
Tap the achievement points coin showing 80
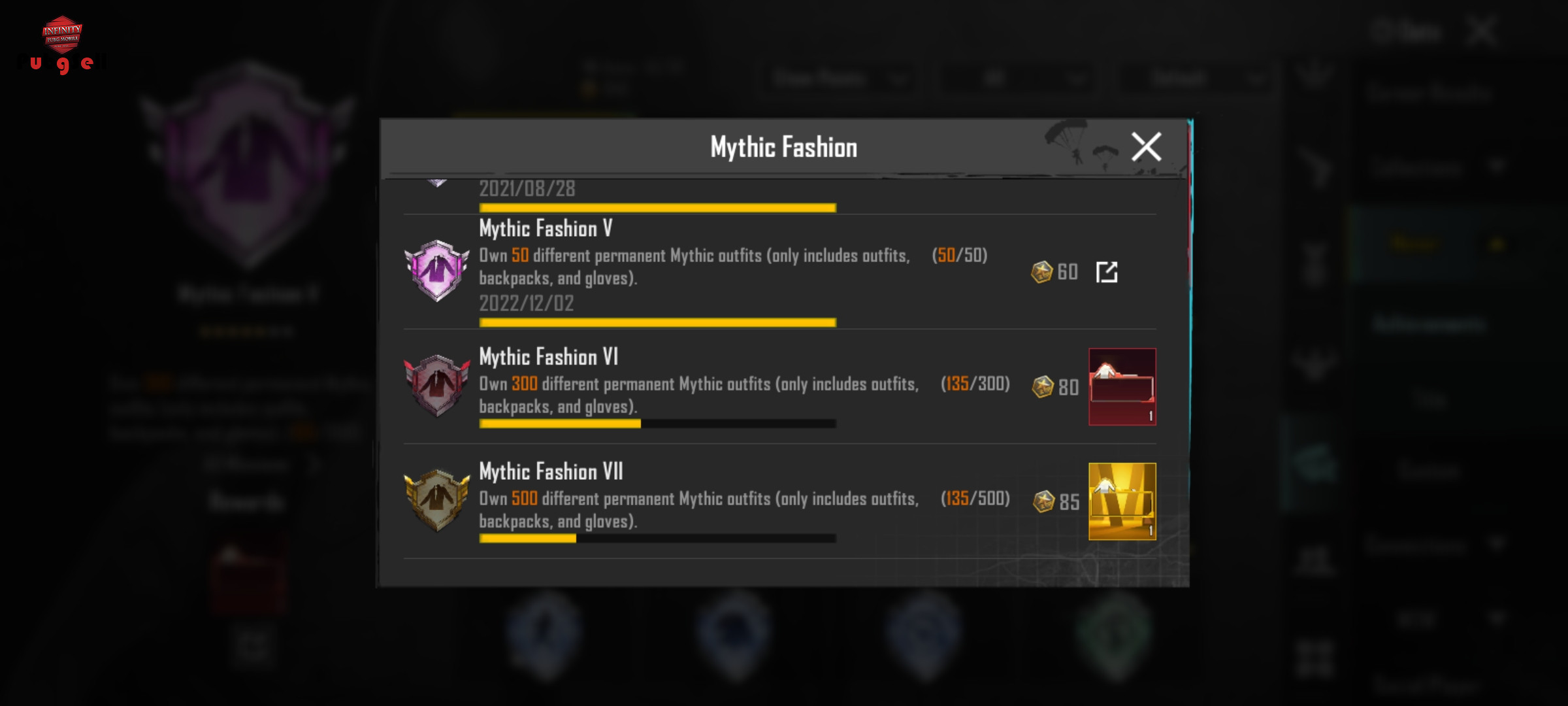point(1043,387)
